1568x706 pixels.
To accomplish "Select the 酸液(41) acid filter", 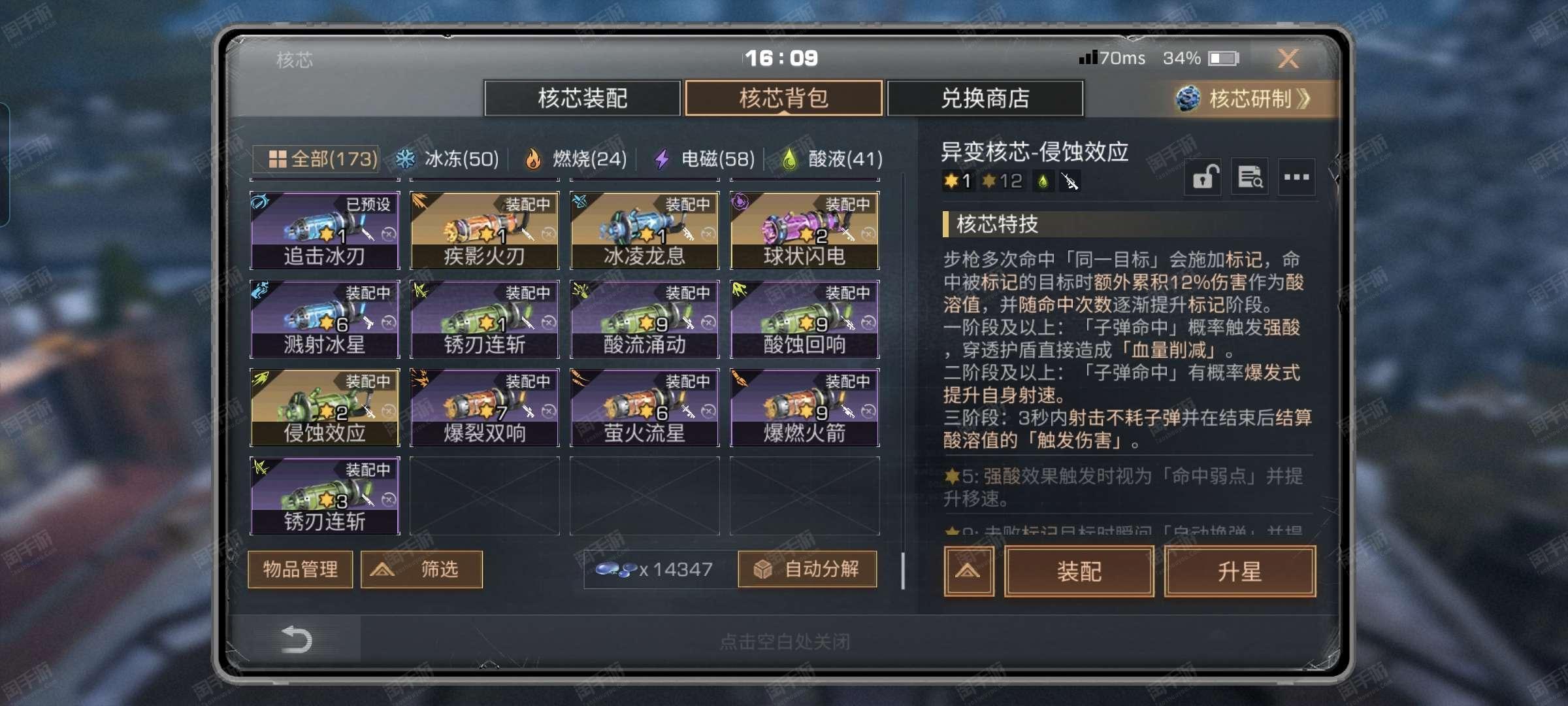I will 832,159.
